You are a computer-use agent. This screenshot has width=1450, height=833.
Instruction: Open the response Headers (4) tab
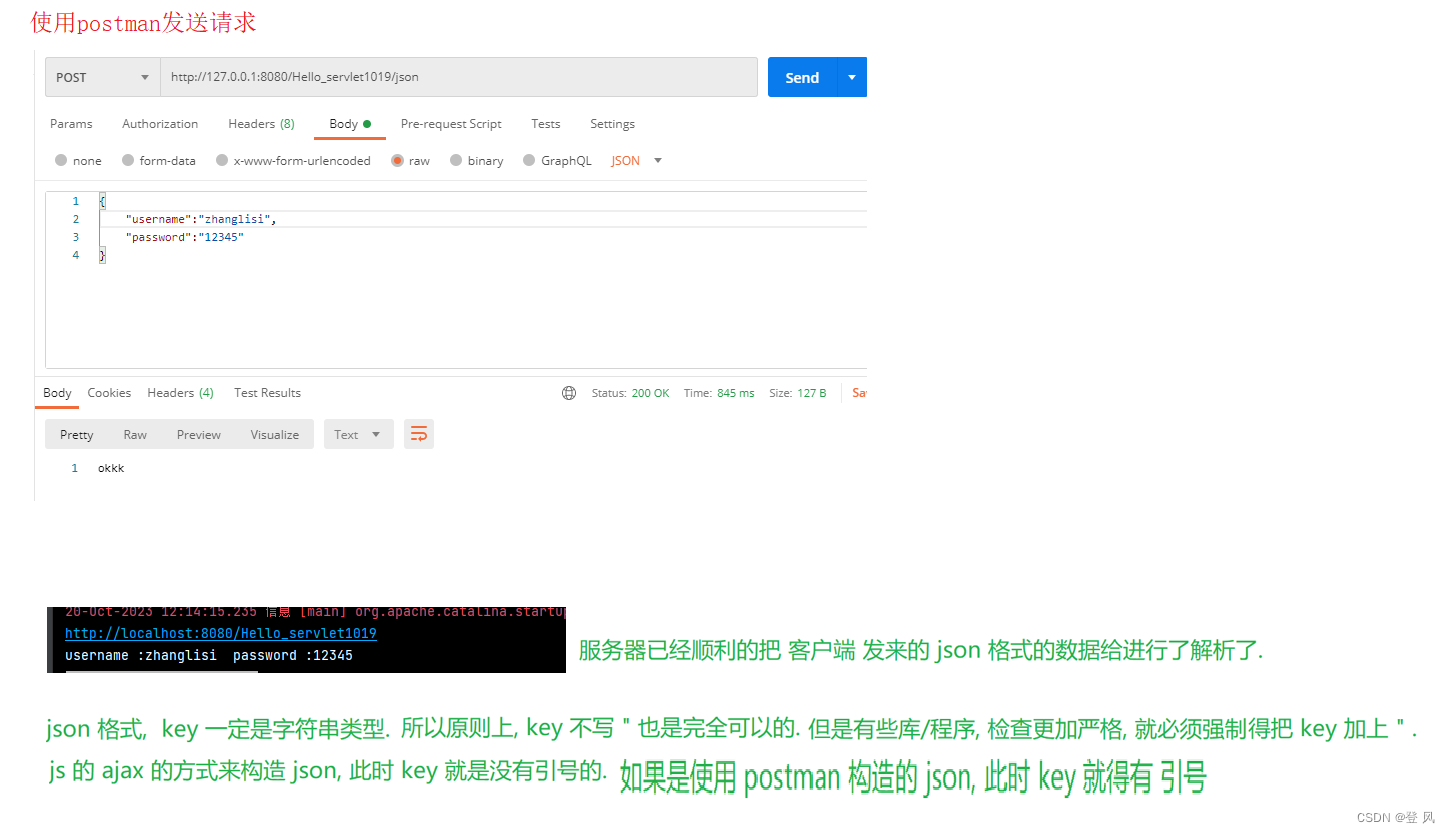180,393
